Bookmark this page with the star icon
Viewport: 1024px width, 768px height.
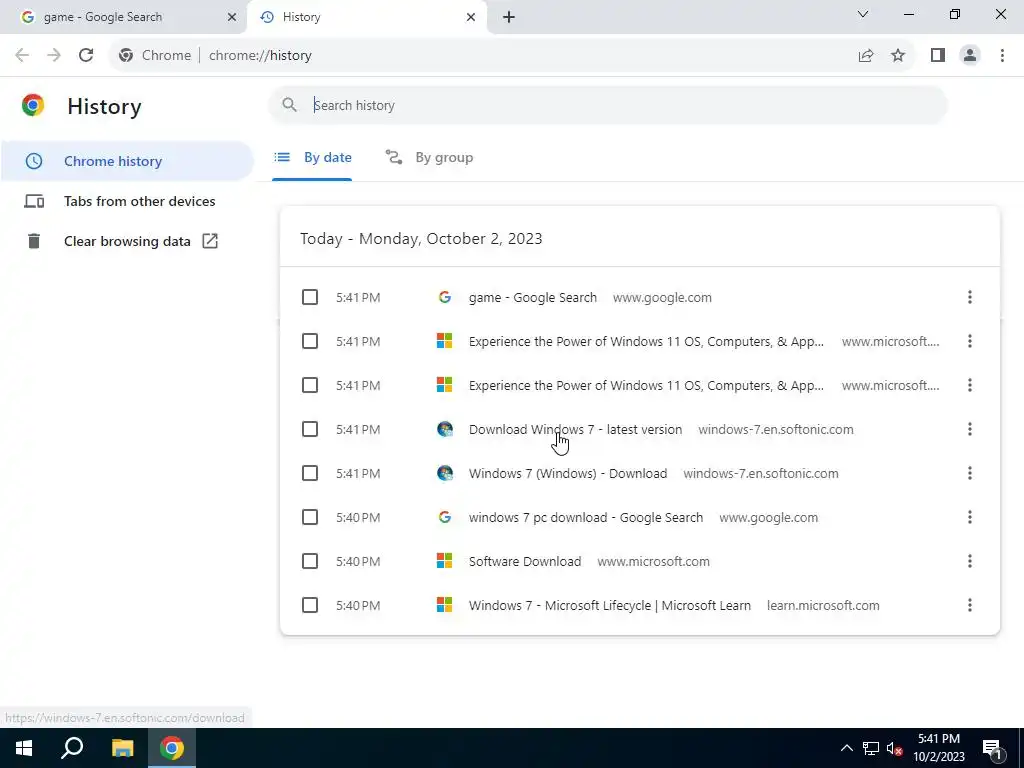898,56
